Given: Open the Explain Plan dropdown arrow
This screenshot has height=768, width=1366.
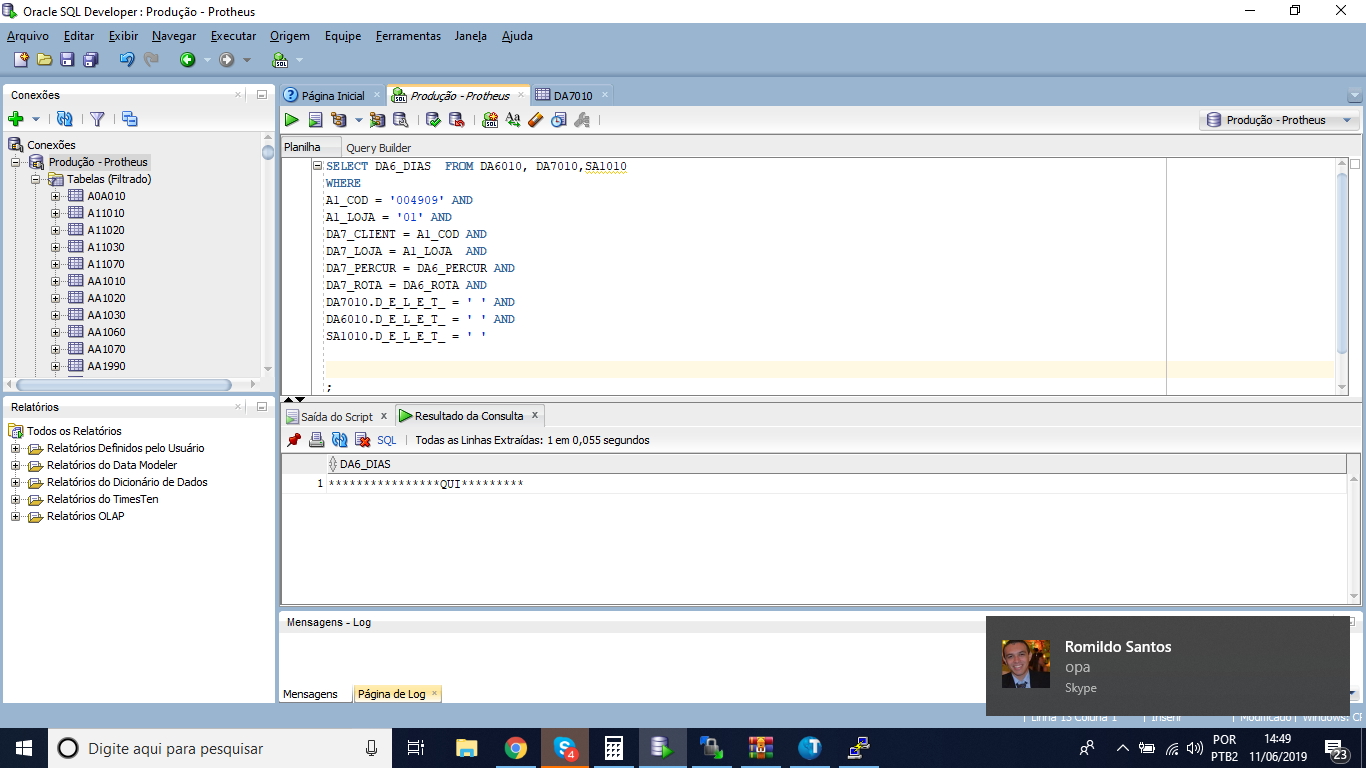Looking at the screenshot, I should pyautogui.click(x=358, y=120).
